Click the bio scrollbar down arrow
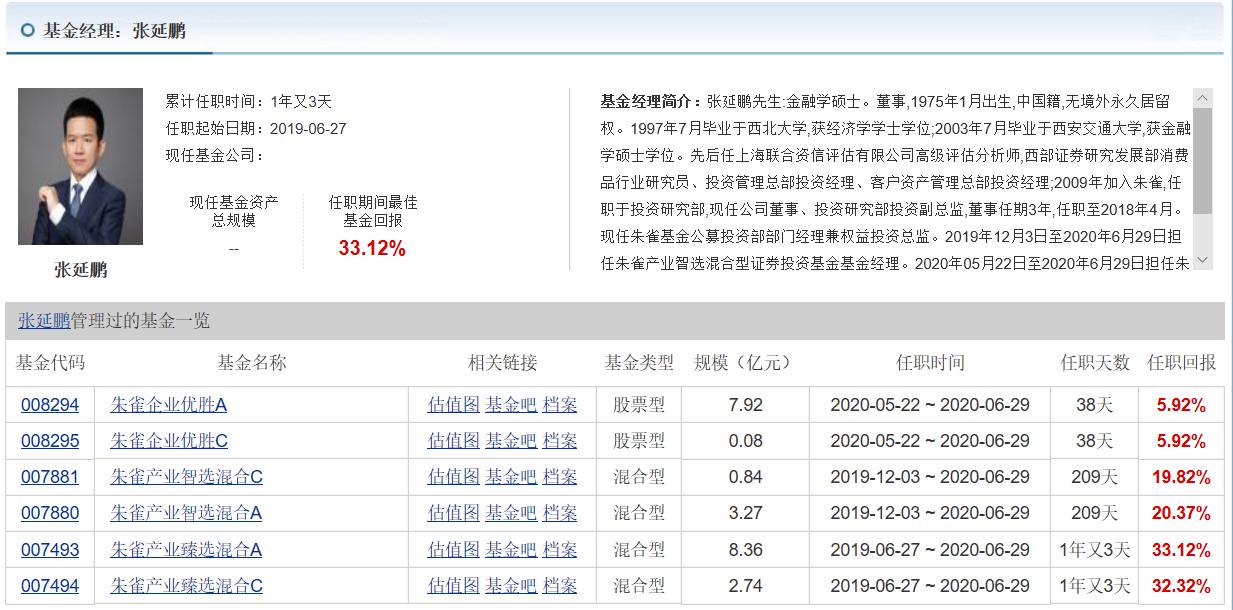 (1203, 260)
